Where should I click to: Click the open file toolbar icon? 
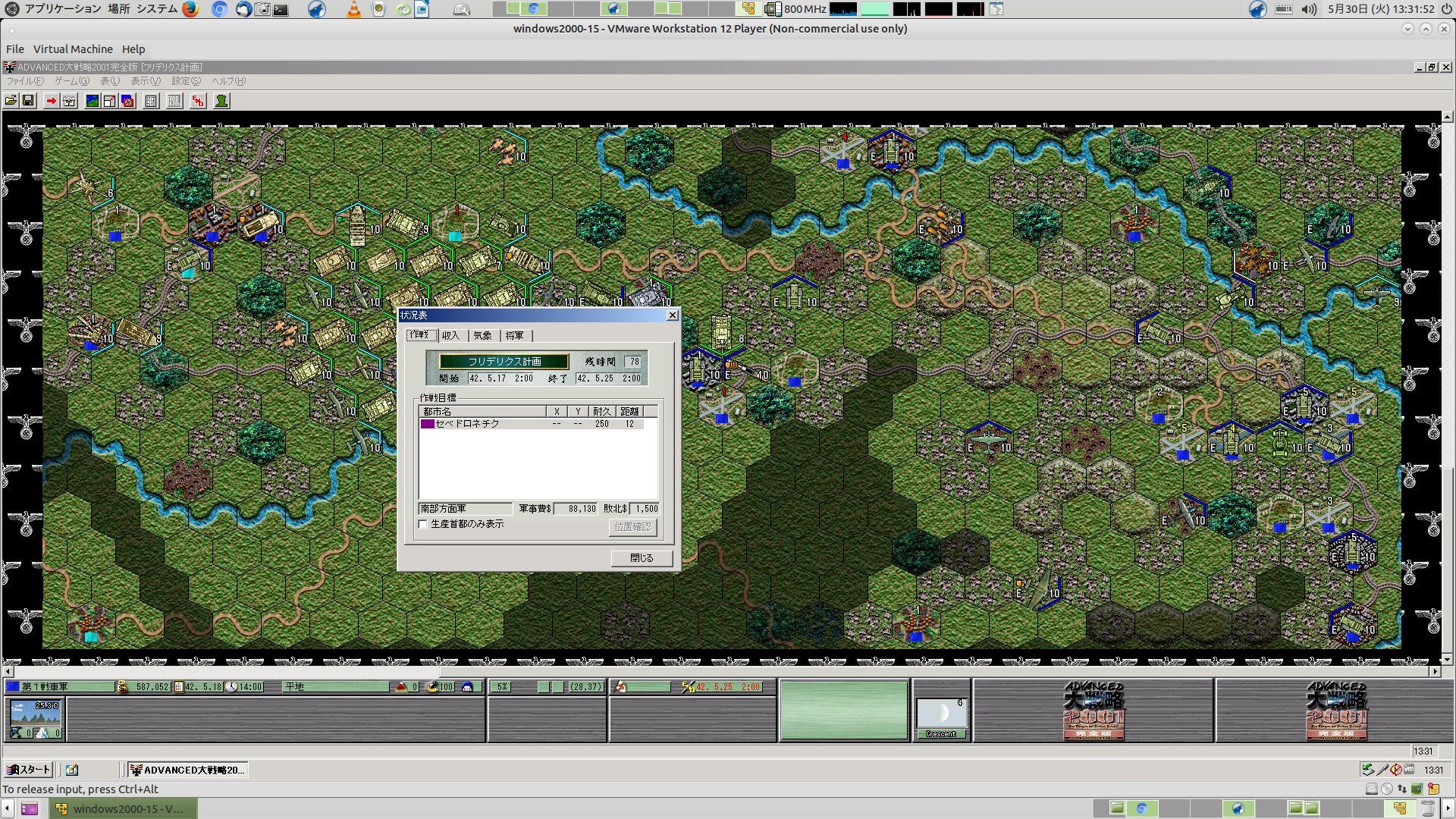[11, 101]
